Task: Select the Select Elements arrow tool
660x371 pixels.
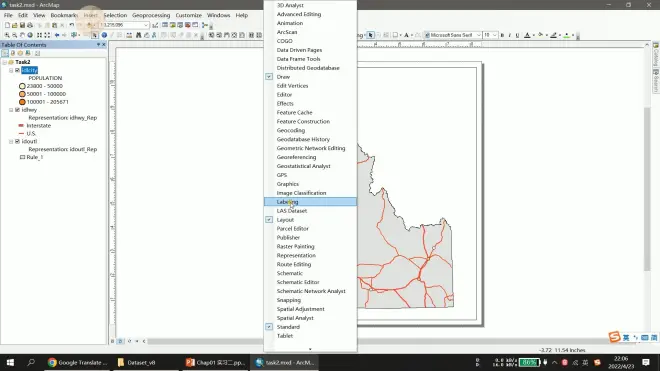Action: pyautogui.click(x=95, y=35)
